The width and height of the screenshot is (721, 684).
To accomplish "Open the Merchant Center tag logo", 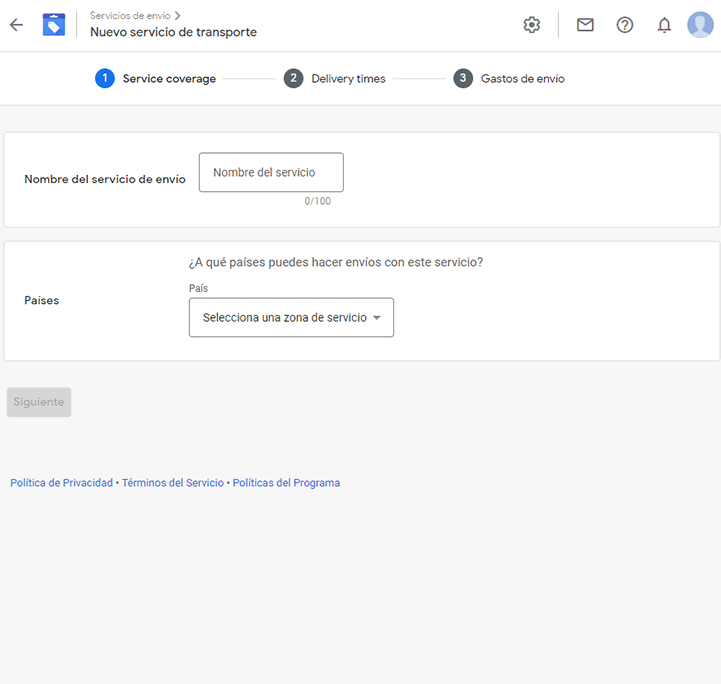I will click(54, 25).
